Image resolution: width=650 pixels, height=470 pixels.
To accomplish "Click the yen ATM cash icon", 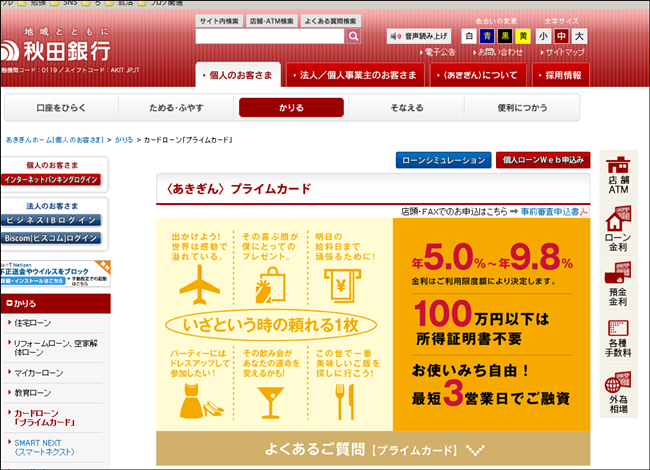I will tap(342, 285).
